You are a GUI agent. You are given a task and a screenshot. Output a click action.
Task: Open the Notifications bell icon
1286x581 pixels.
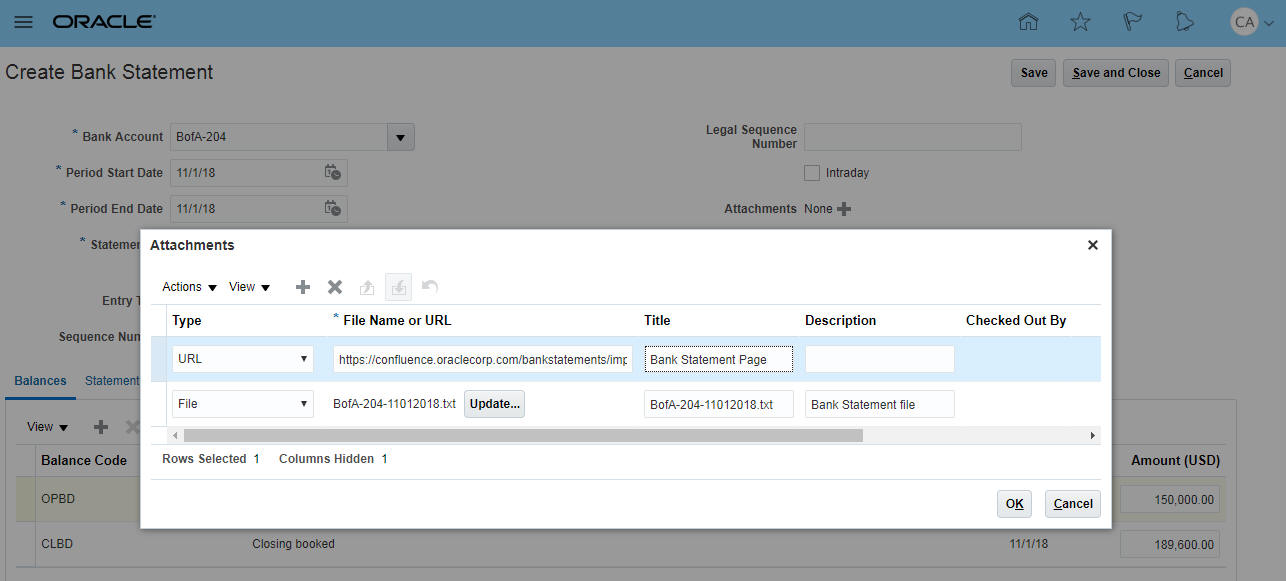click(1185, 22)
